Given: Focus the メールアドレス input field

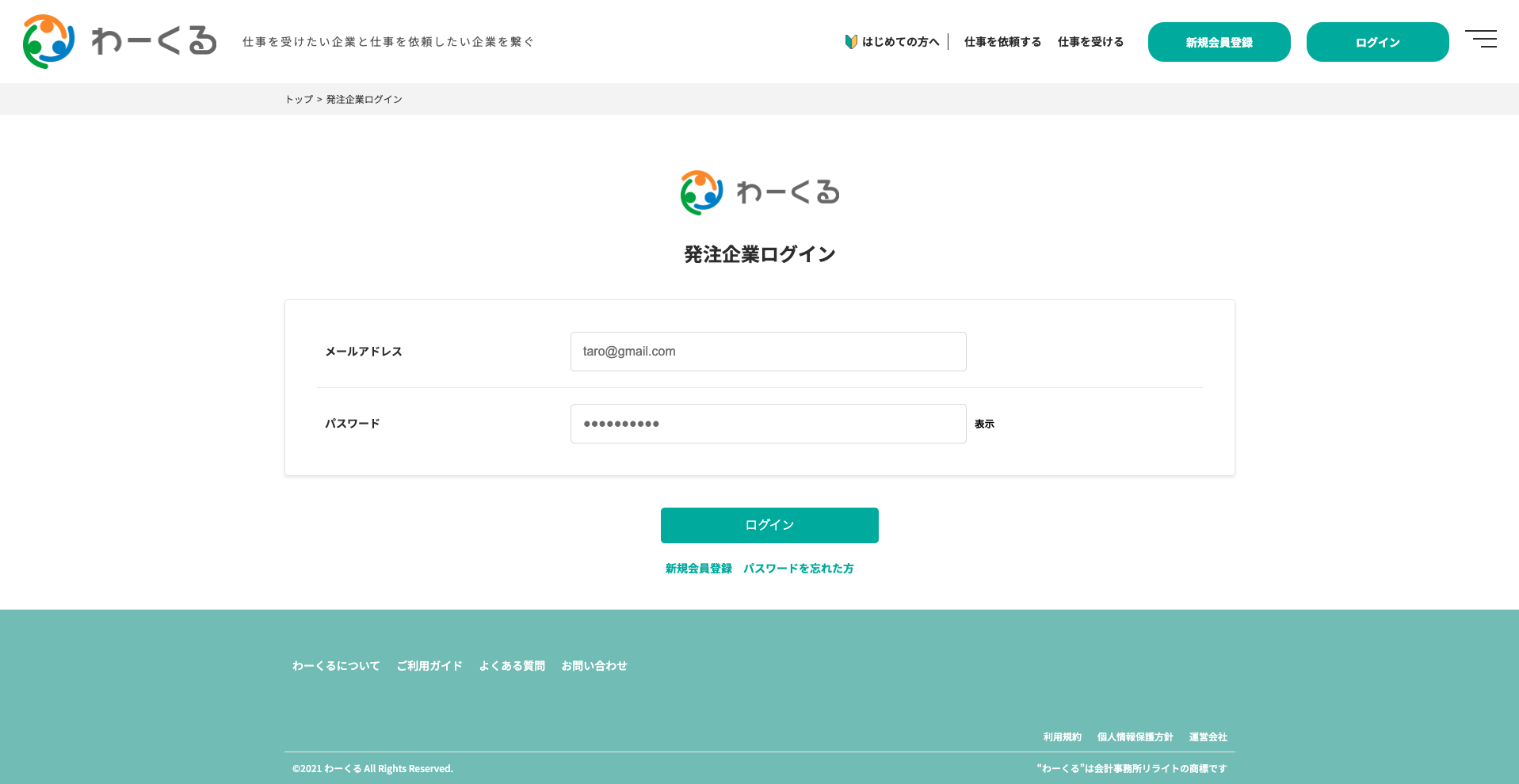Looking at the screenshot, I should [768, 352].
